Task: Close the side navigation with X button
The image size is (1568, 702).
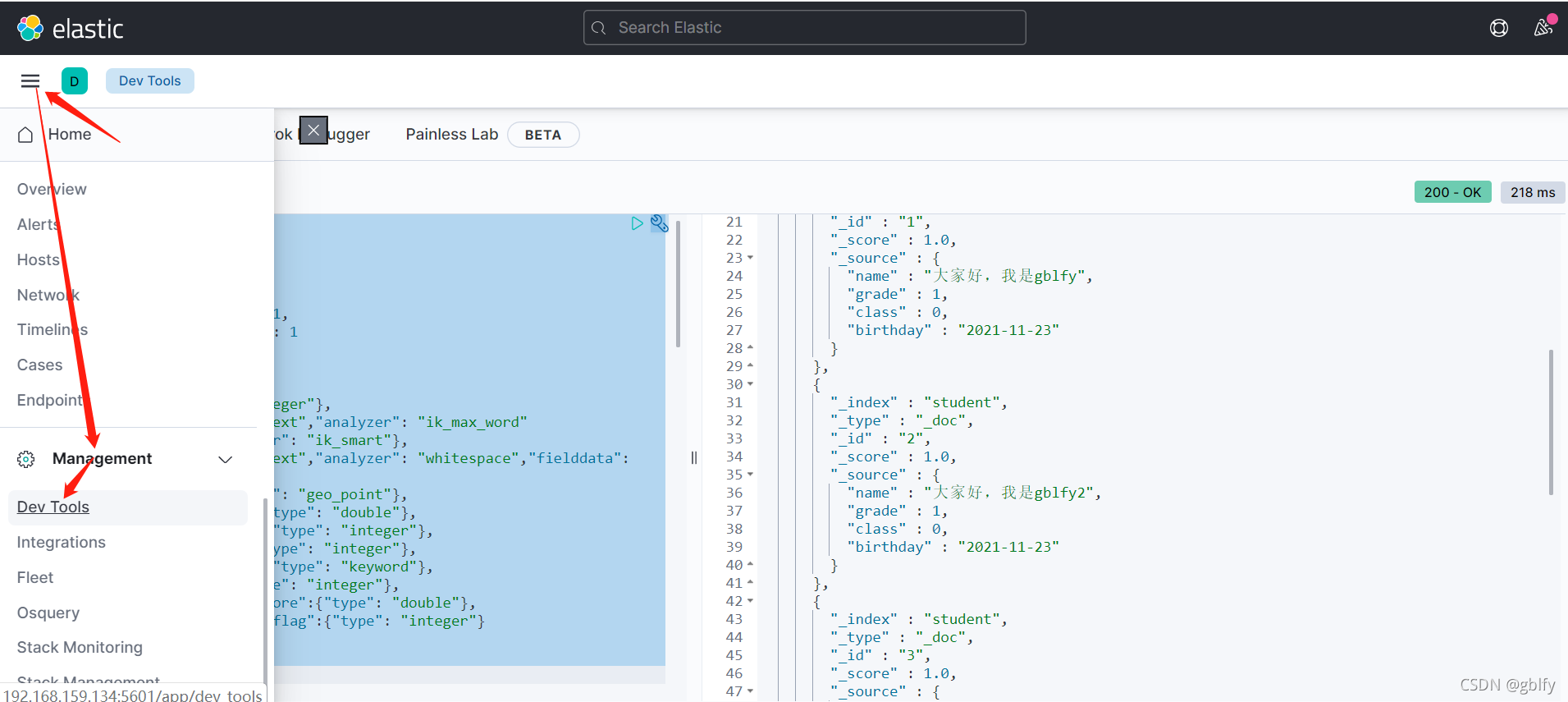Action: point(313,130)
